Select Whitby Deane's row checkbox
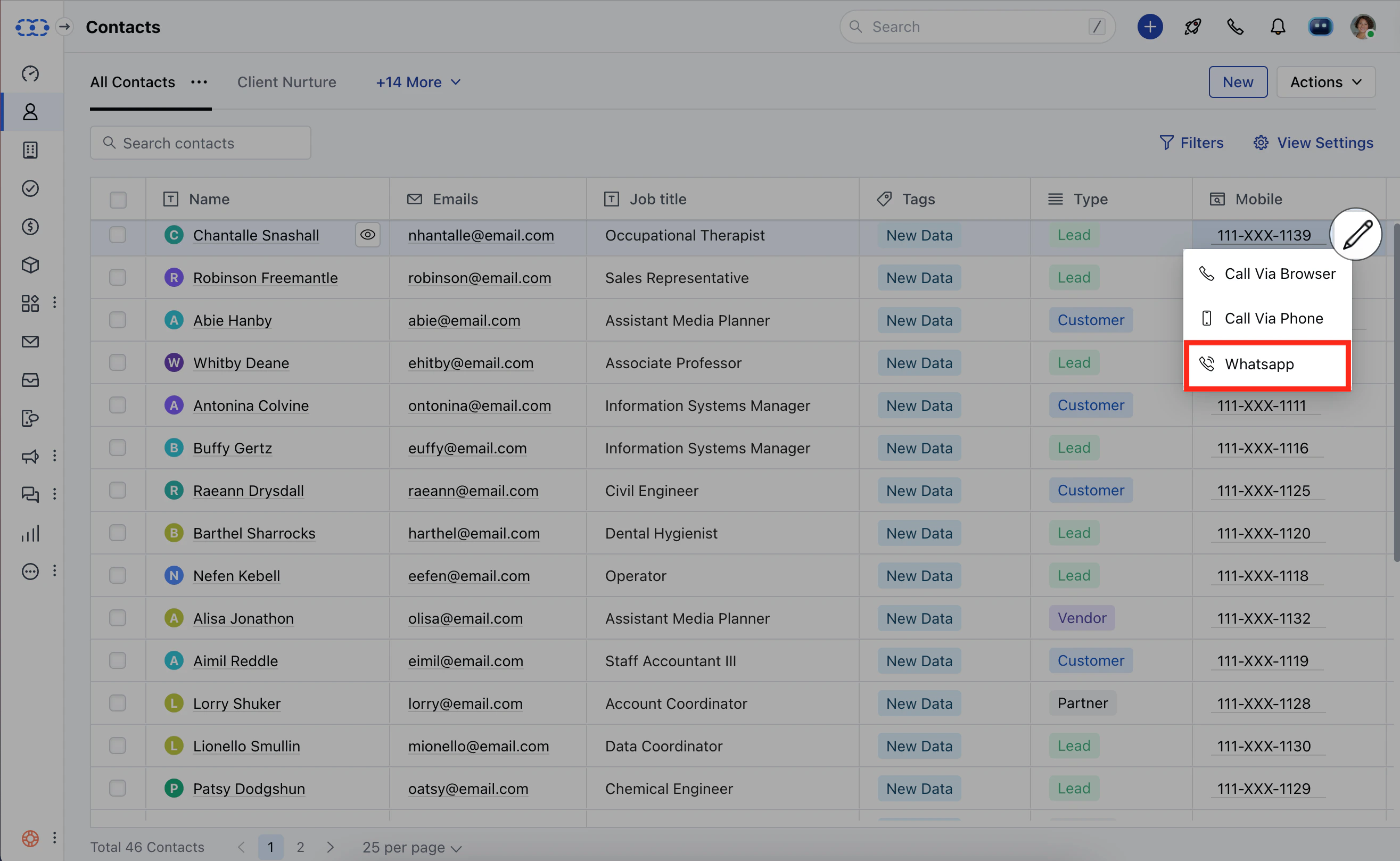 tap(118, 363)
